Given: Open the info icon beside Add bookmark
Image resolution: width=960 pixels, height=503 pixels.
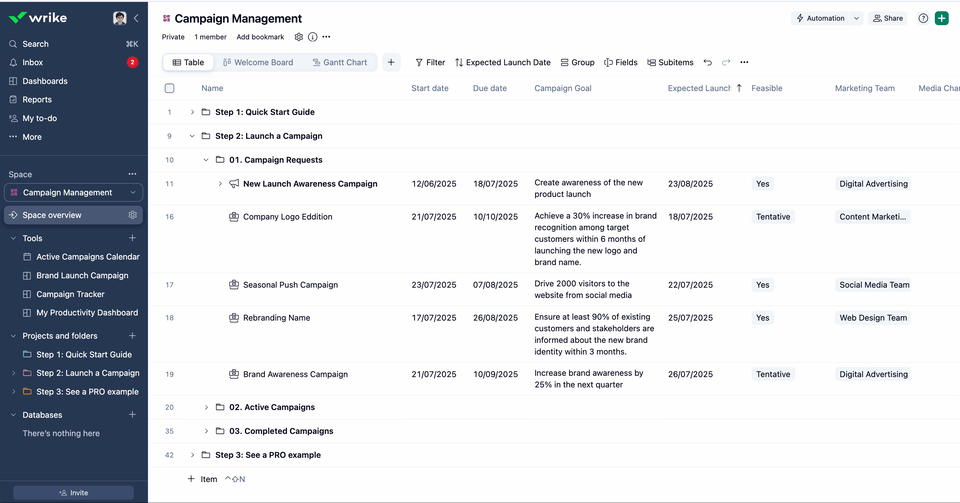Looking at the screenshot, I should coord(312,37).
